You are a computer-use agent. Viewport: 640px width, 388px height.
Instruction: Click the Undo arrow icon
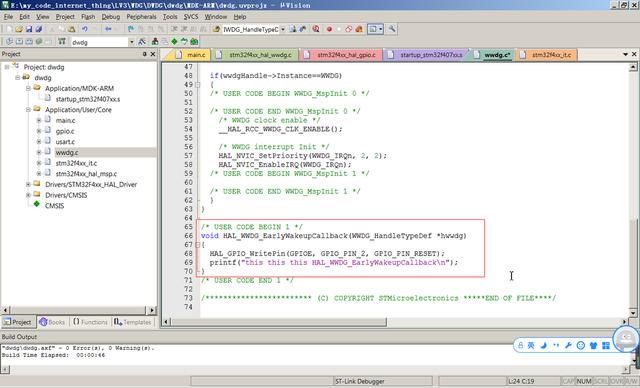[x=85, y=29]
